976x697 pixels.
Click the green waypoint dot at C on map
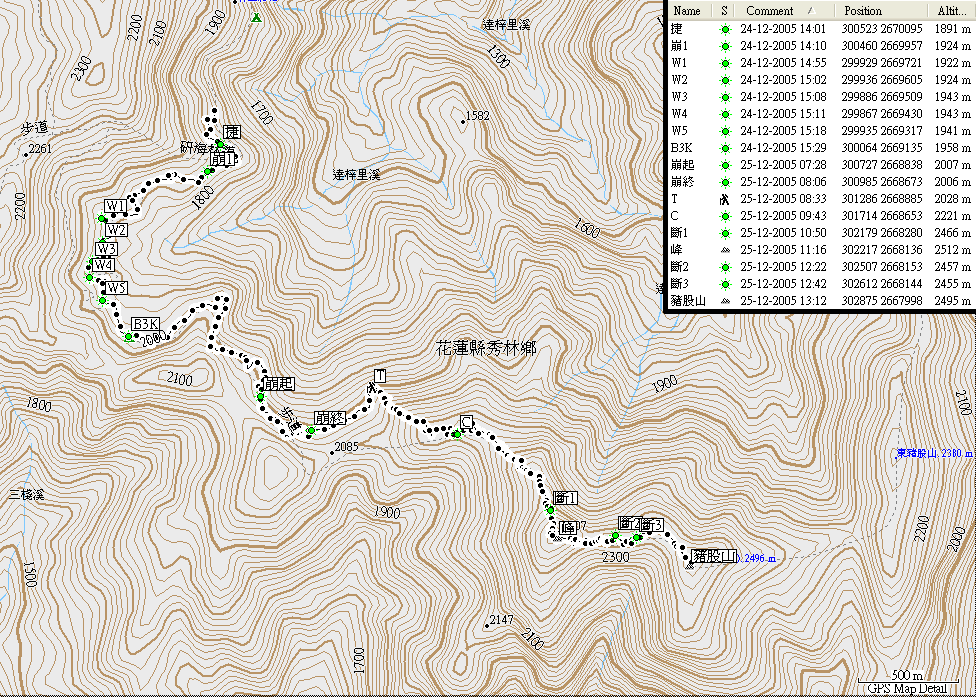tap(456, 433)
